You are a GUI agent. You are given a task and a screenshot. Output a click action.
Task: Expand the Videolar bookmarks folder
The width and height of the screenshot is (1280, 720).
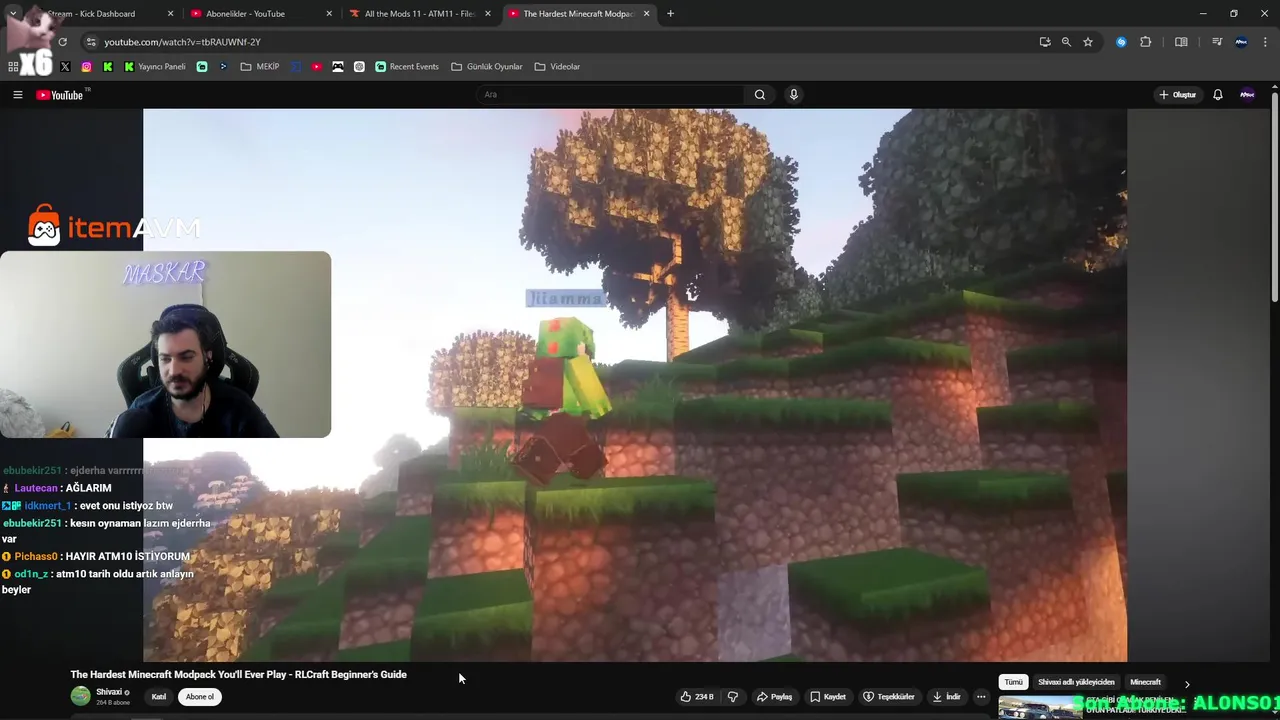tap(557, 67)
